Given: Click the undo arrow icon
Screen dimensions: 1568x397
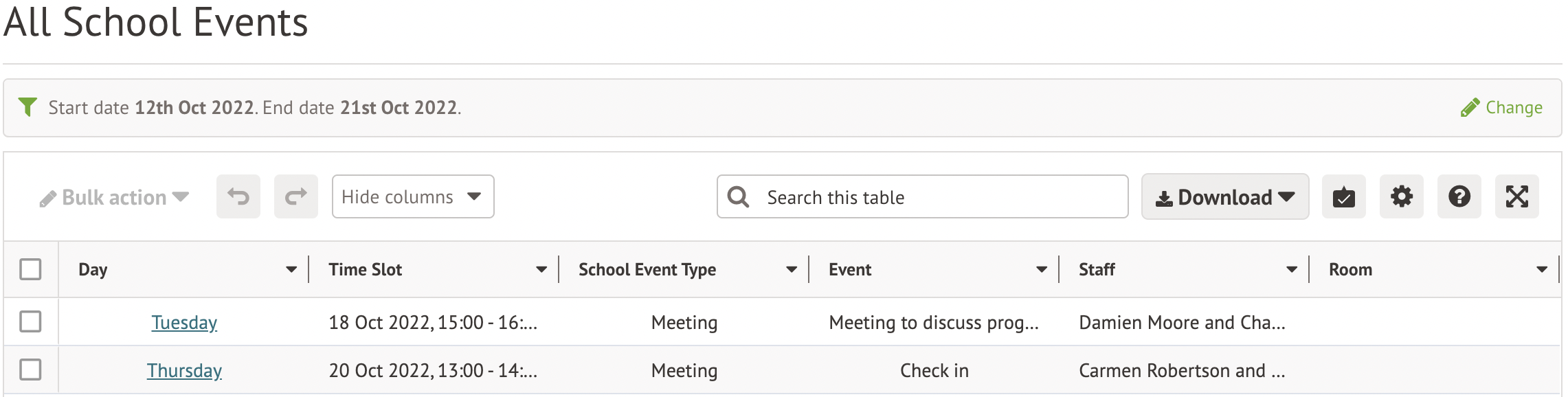Looking at the screenshot, I should pyautogui.click(x=238, y=197).
